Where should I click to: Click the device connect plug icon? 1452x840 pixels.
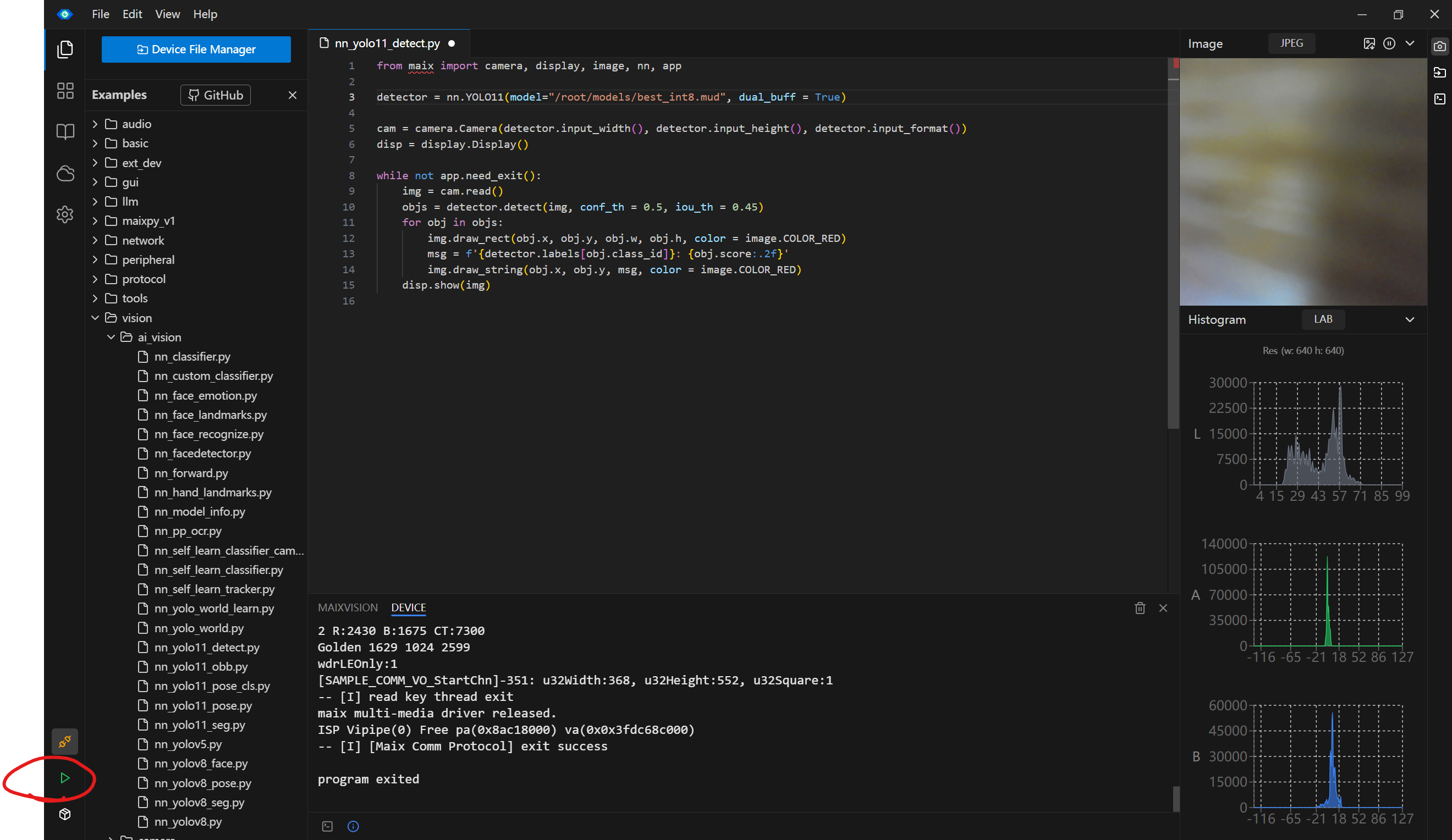pos(64,742)
